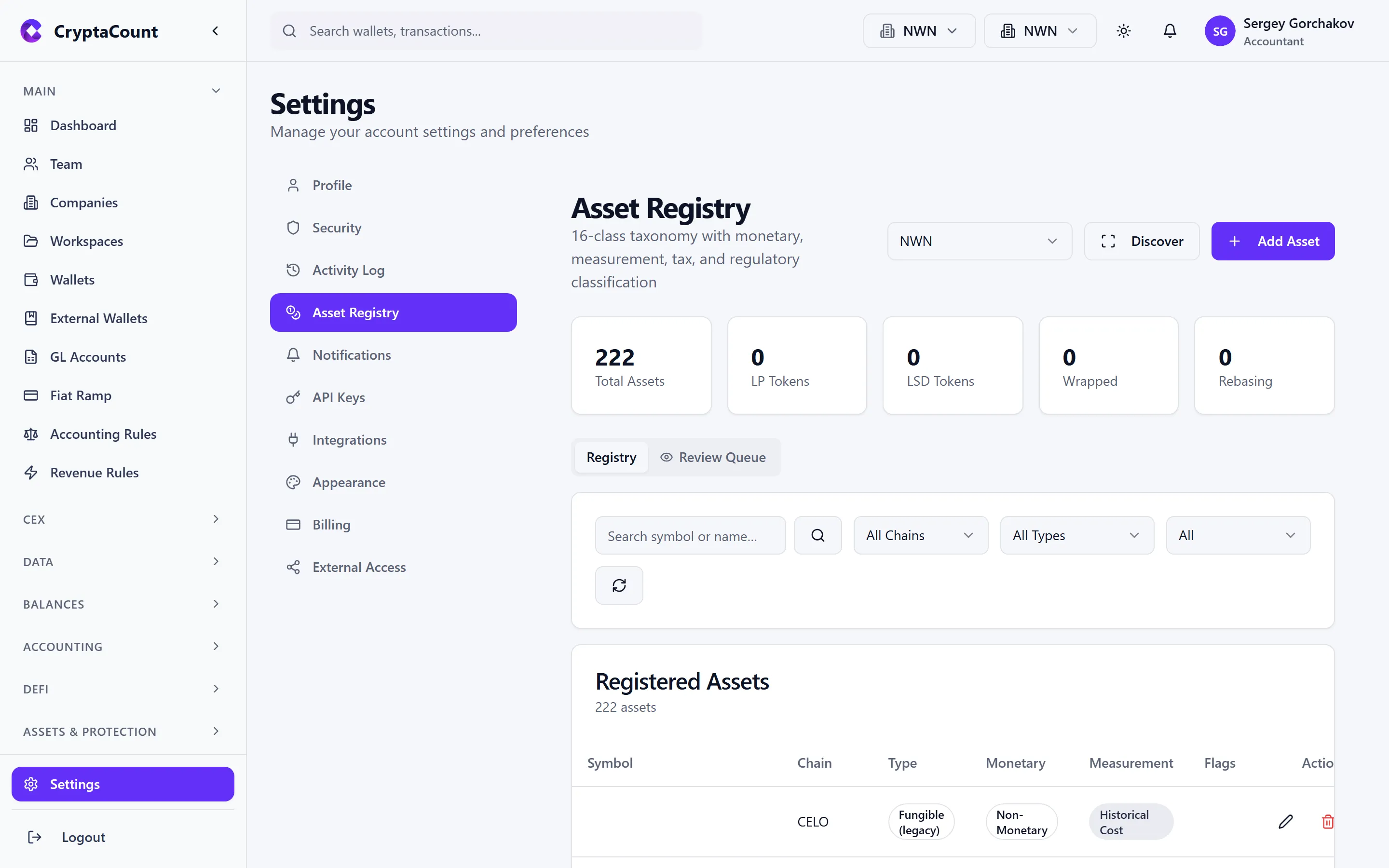Open Revenue Rules via the lightning icon
Screen dimensions: 1389x868
click(x=31, y=473)
